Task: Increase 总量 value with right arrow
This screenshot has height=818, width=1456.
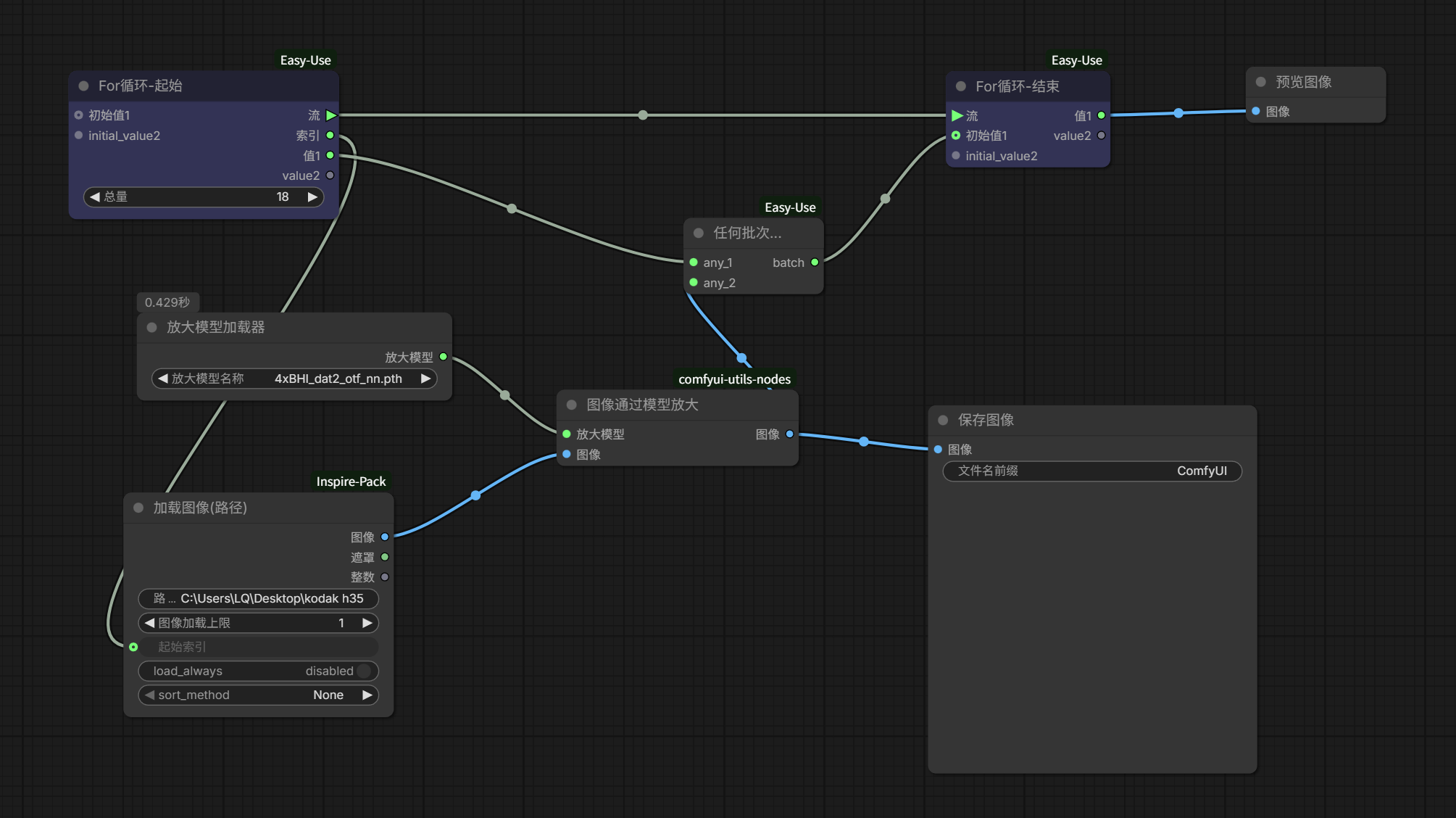Action: 312,197
